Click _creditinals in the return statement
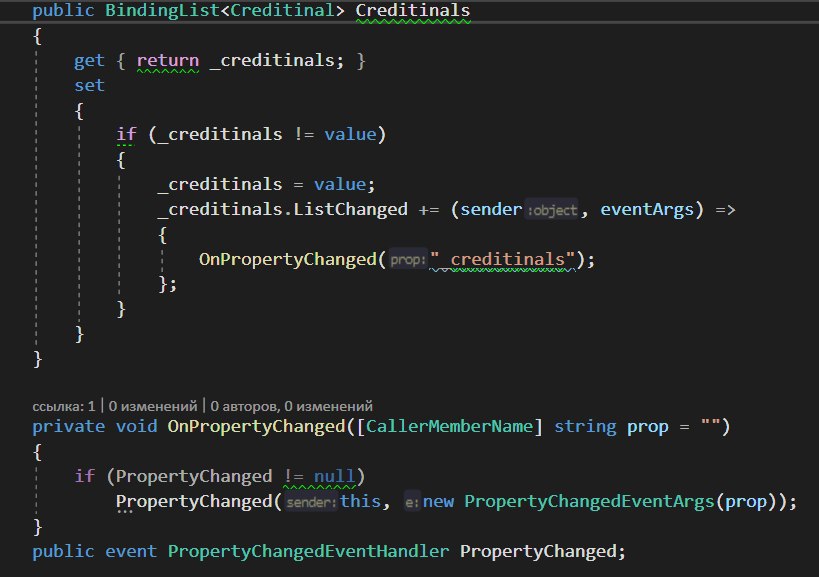819x577 pixels. coord(272,61)
